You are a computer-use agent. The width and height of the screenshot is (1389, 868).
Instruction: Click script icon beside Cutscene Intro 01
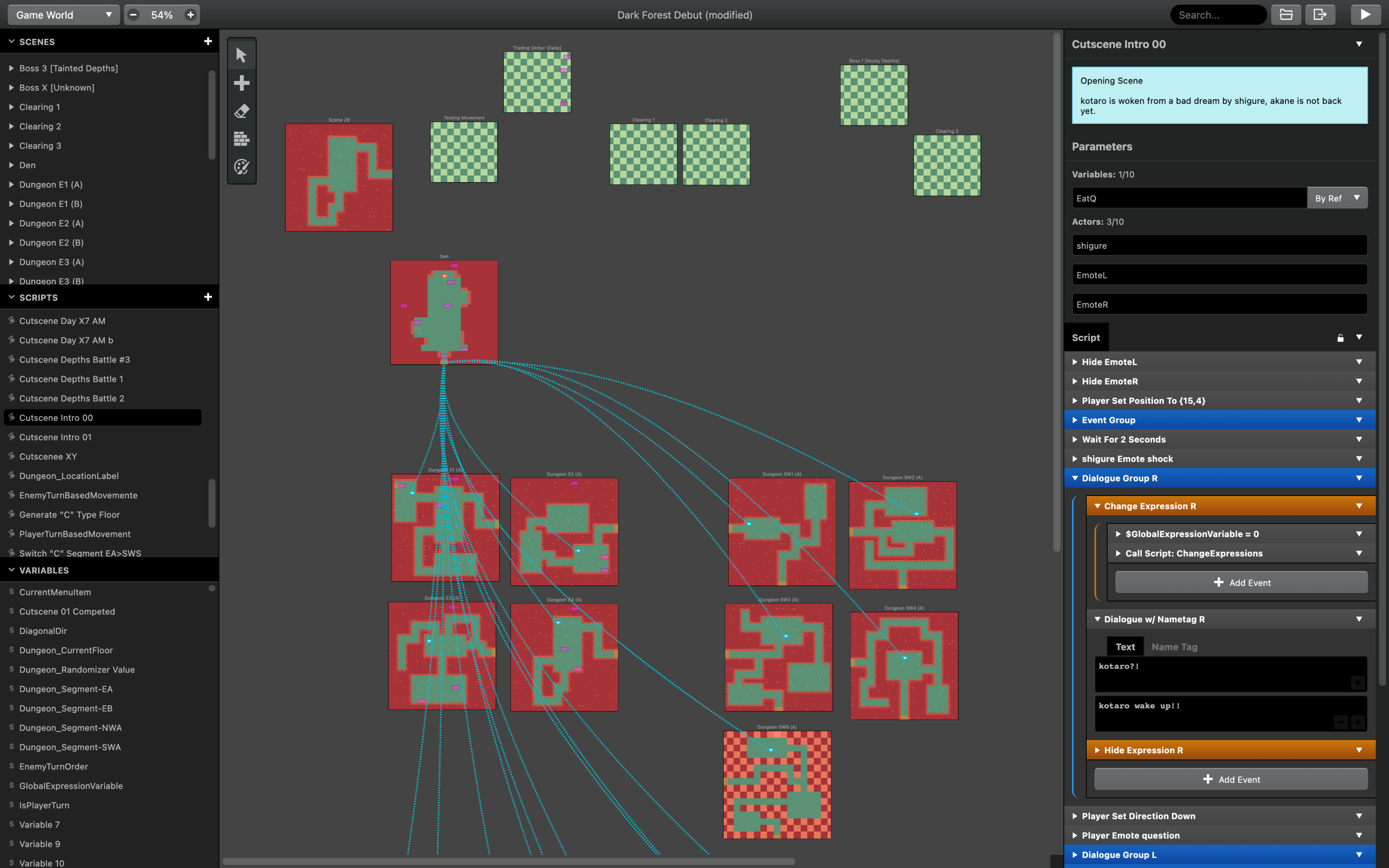12,437
